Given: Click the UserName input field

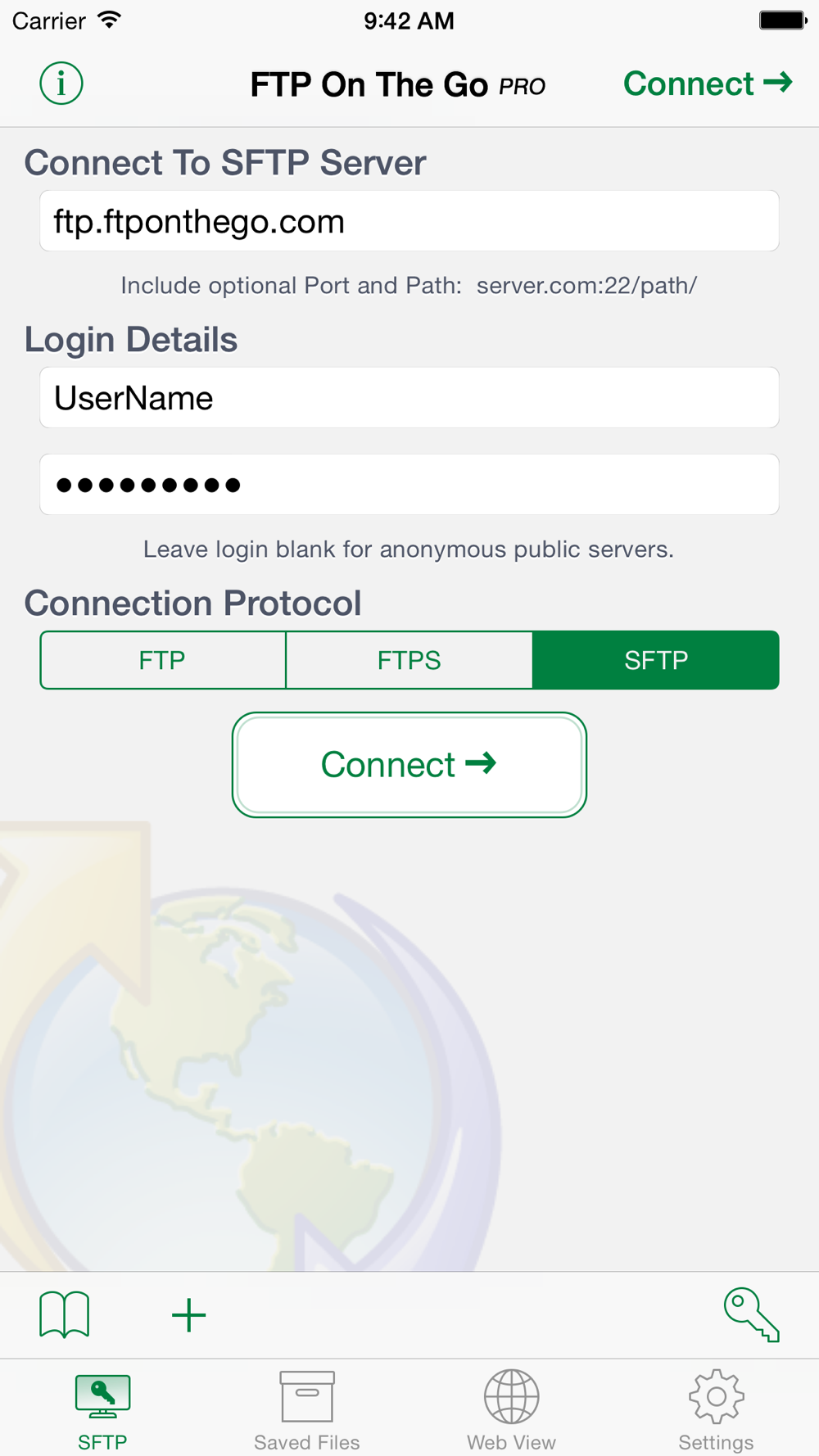Looking at the screenshot, I should (x=409, y=398).
